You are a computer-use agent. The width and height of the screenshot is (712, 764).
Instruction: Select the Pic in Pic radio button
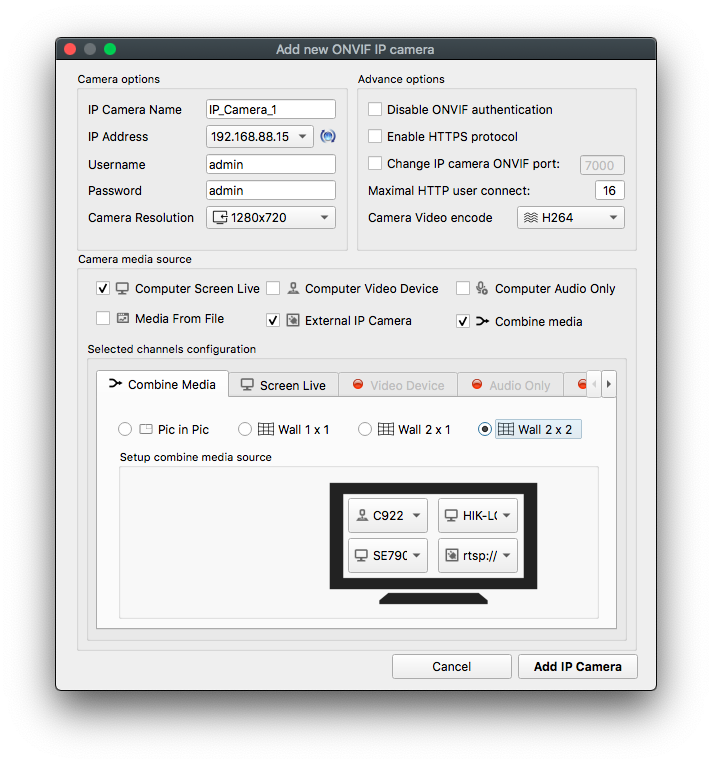[x=125, y=429]
